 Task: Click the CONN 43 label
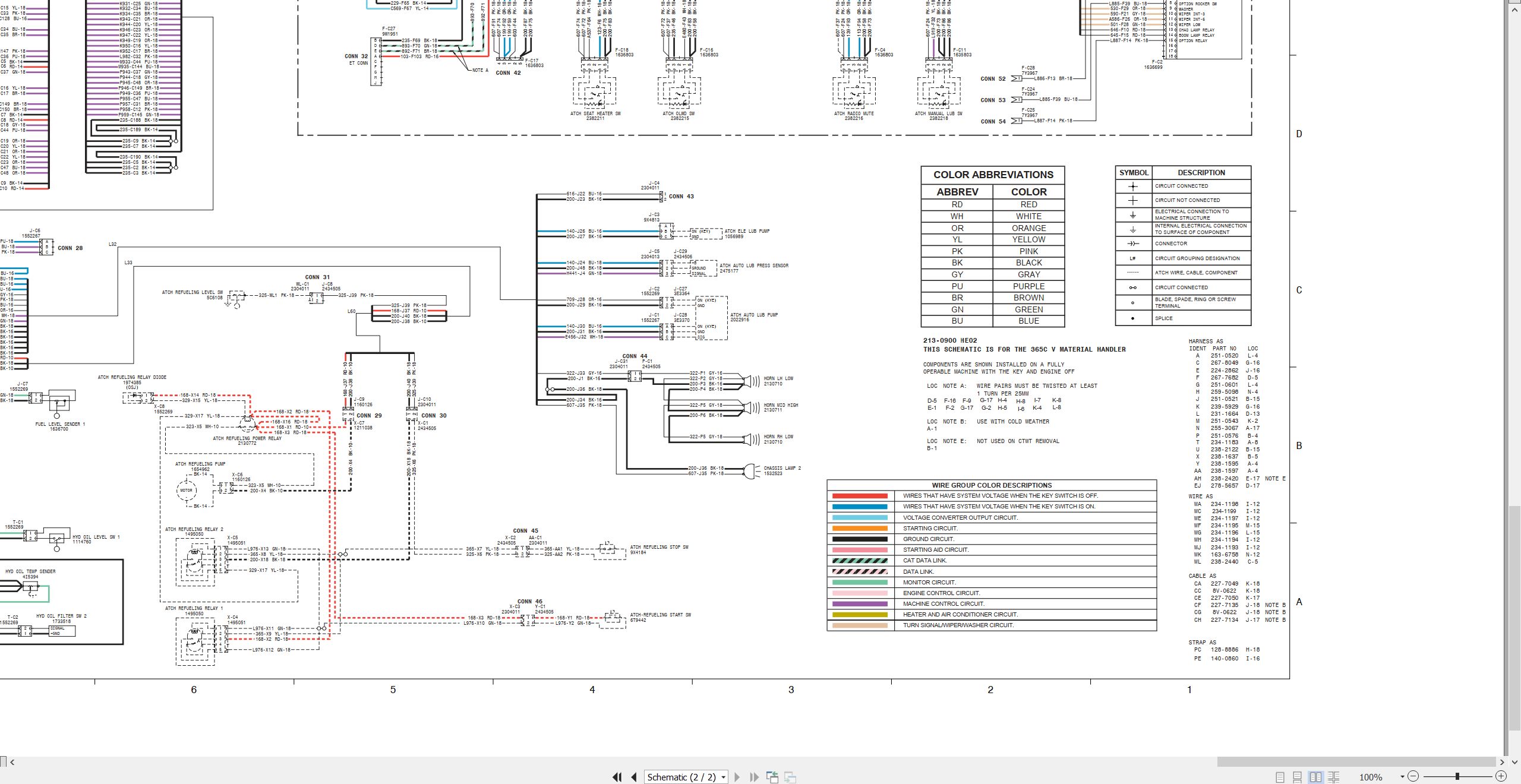(x=681, y=197)
